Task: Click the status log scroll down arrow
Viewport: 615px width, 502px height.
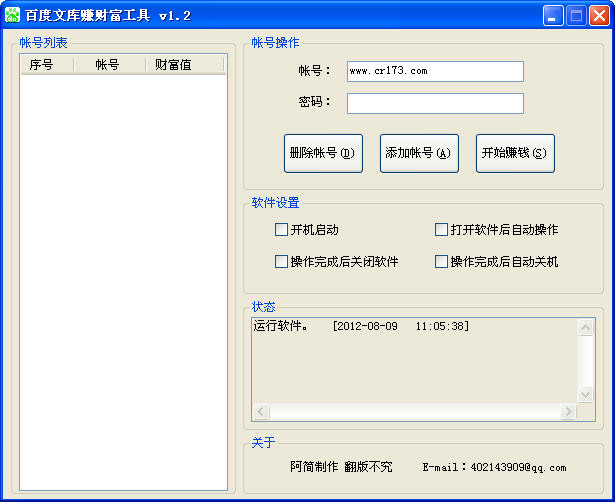Action: [586, 394]
